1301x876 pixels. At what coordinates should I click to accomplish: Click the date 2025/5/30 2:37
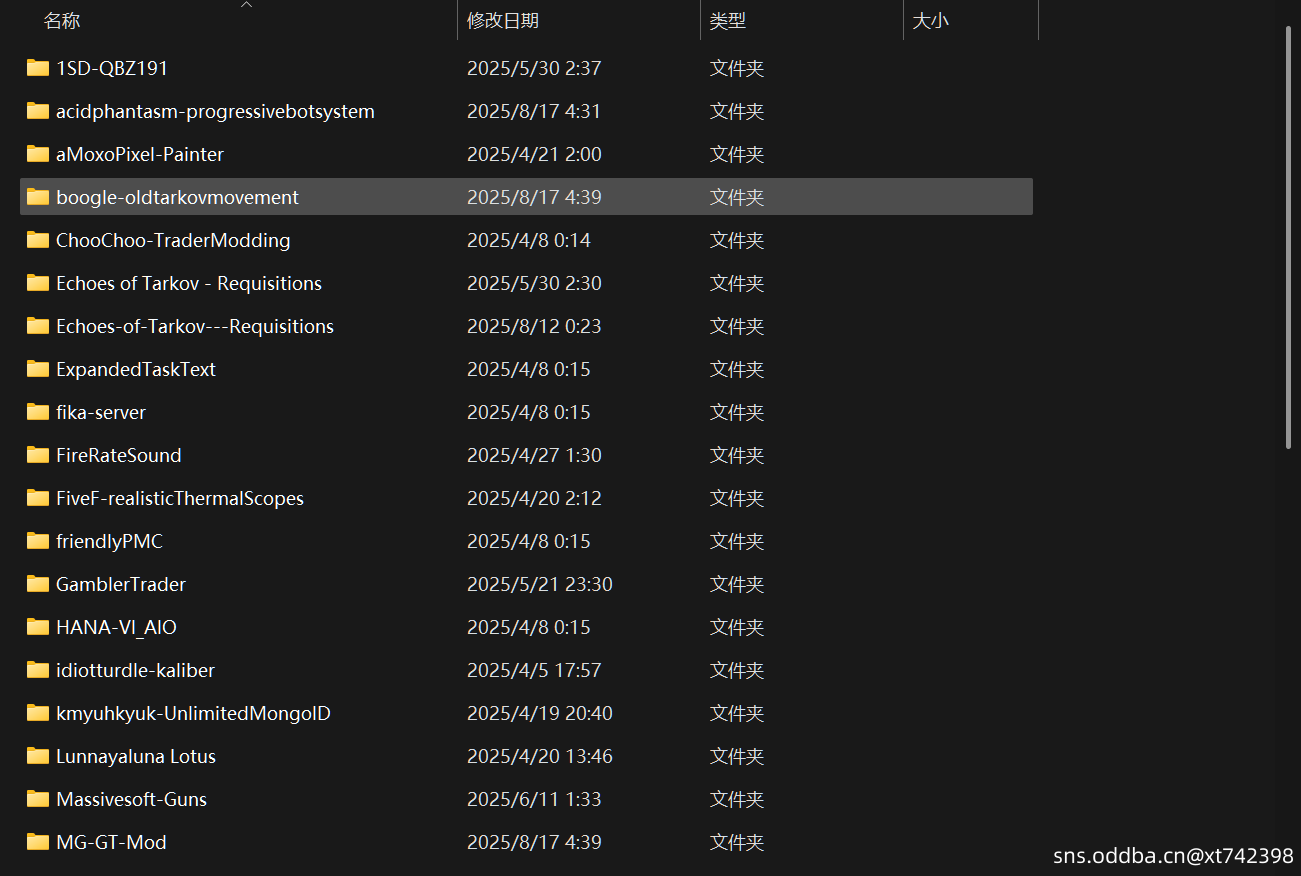[534, 68]
